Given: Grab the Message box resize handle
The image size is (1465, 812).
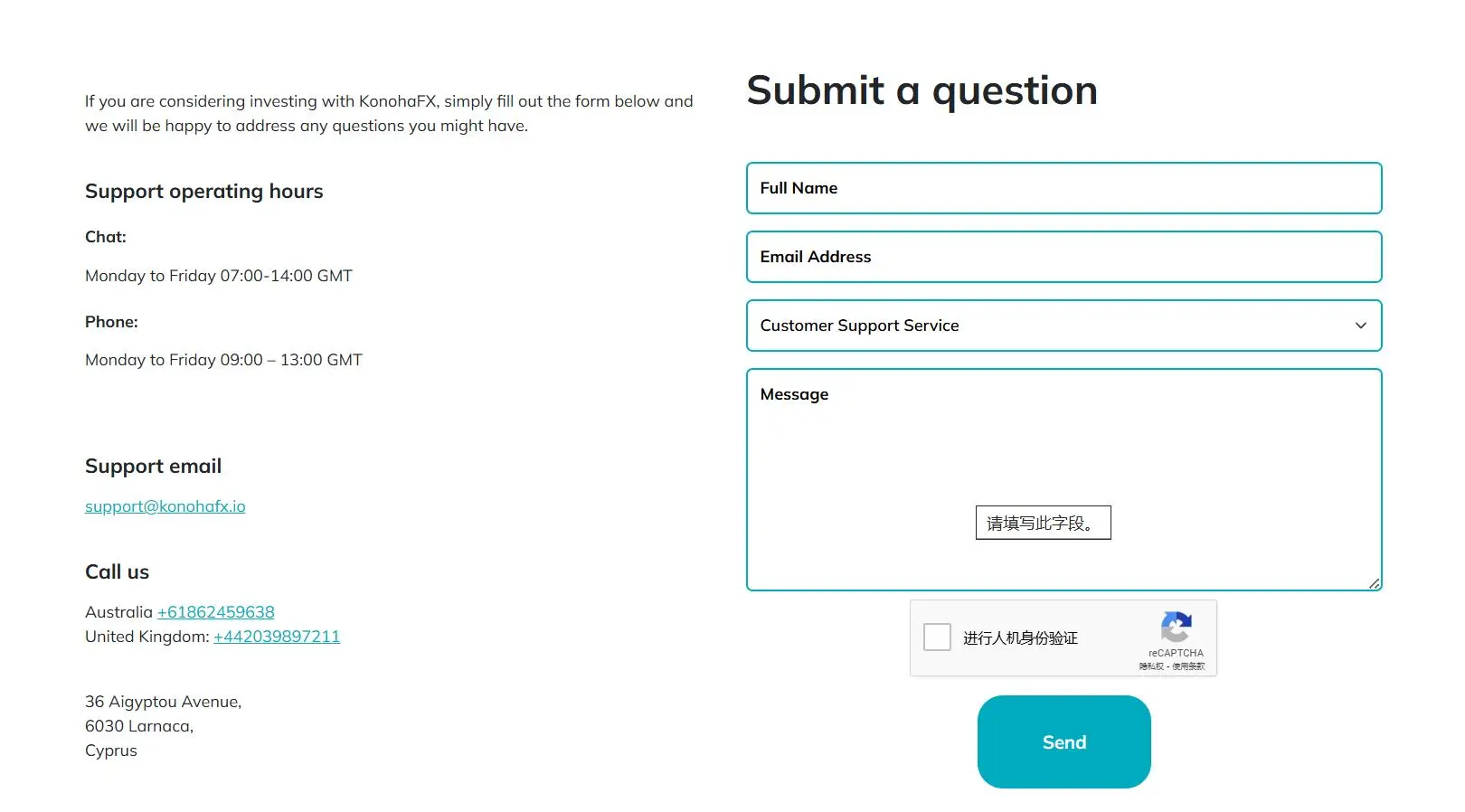Looking at the screenshot, I should tap(1374, 583).
